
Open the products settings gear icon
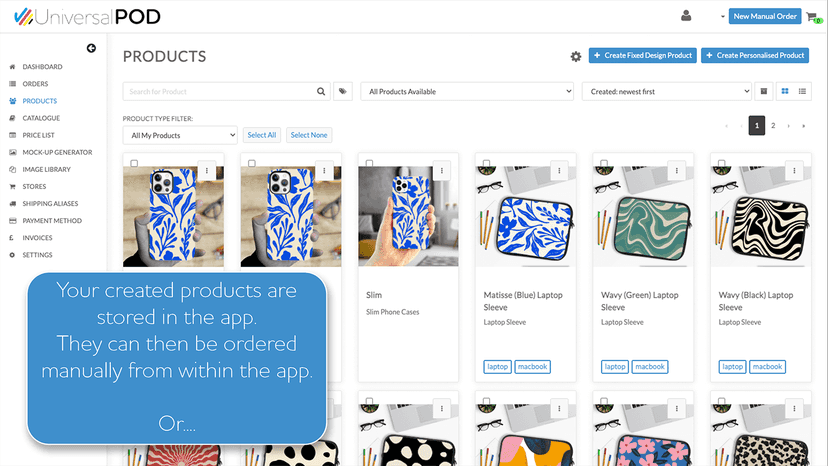576,56
